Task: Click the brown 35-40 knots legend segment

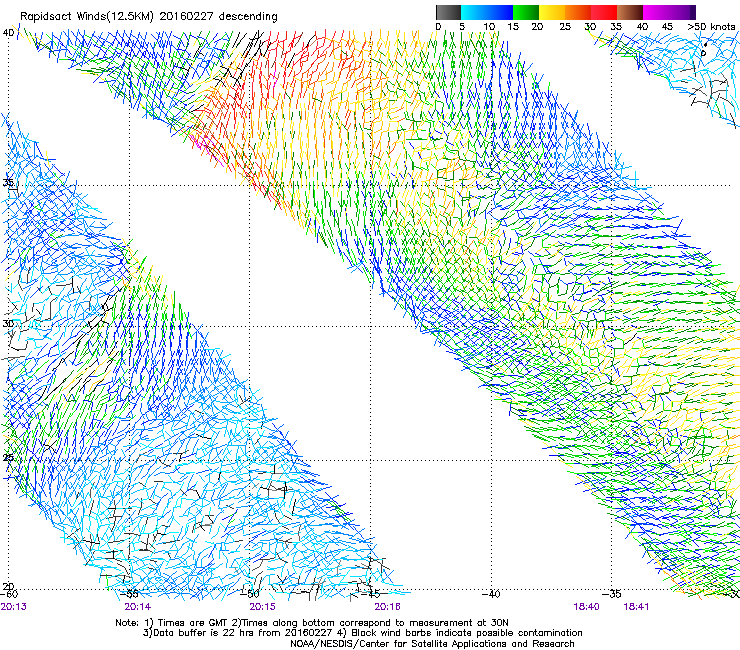Action: point(630,12)
